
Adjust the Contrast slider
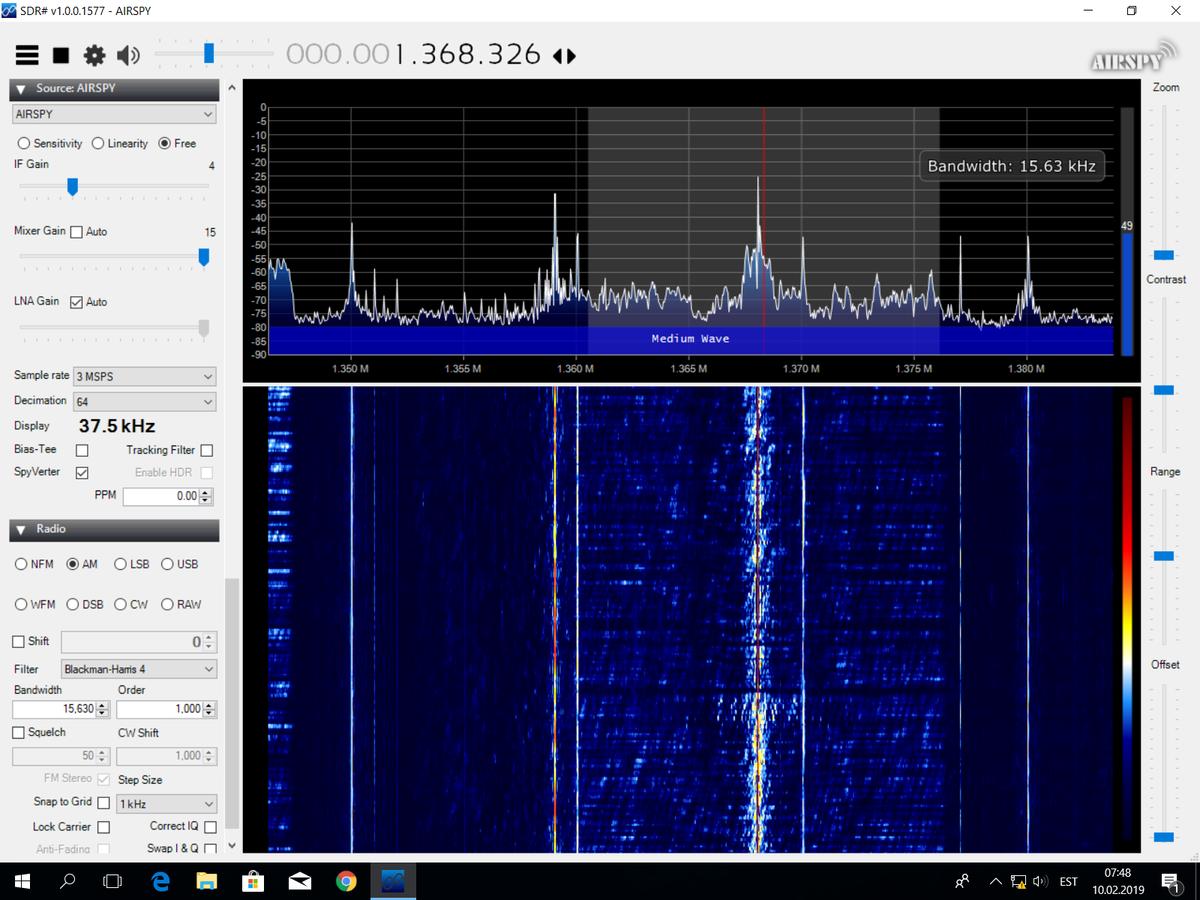click(x=1164, y=390)
